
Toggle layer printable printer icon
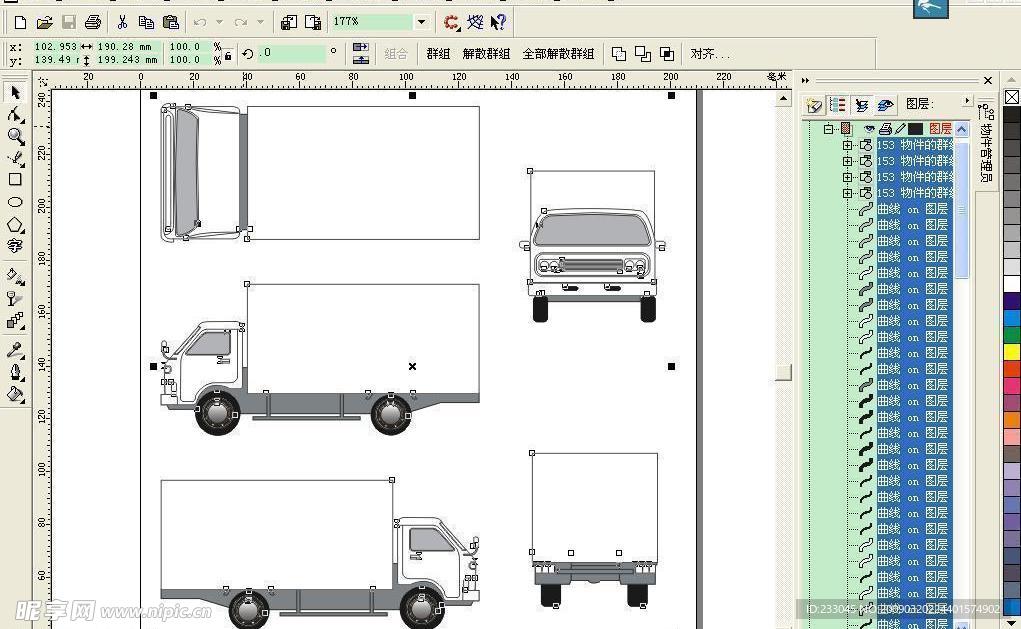pos(885,129)
